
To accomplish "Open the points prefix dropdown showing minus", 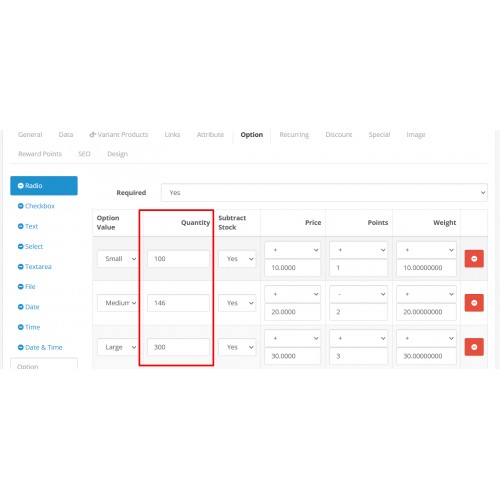I will pyautogui.click(x=358, y=294).
